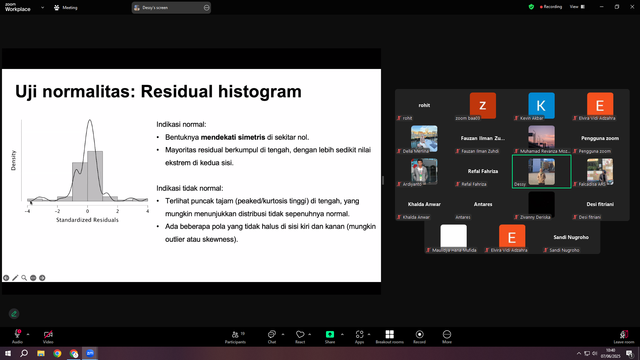Click the minus icon on Dessy's screen tab

coord(207,7)
